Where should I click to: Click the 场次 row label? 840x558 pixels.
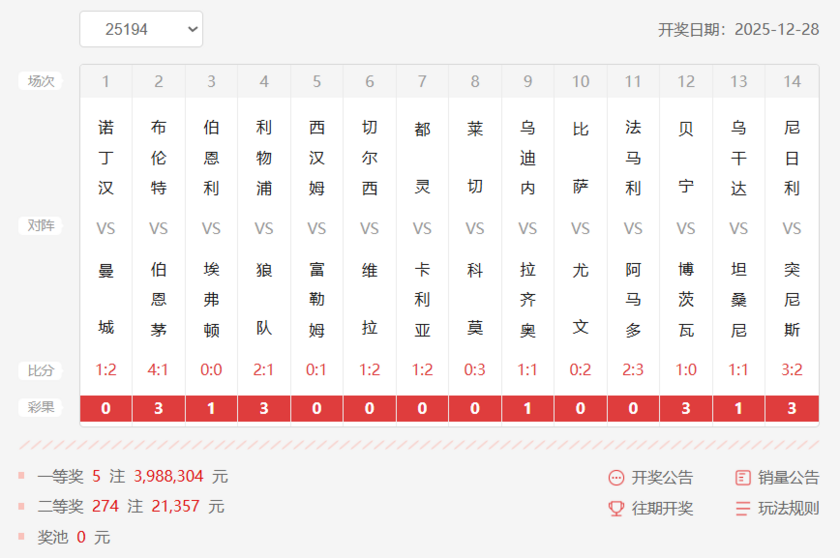point(41,81)
